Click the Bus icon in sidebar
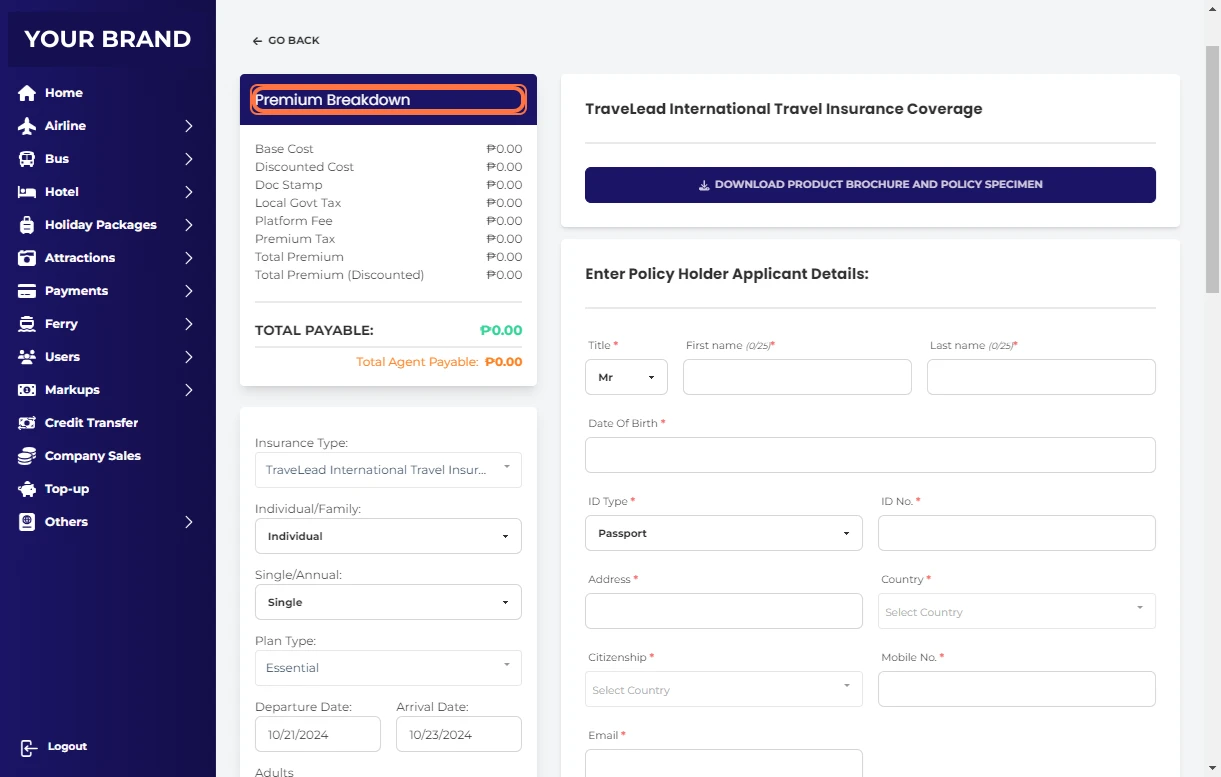Viewport: 1221px width, 777px height. coord(27,159)
